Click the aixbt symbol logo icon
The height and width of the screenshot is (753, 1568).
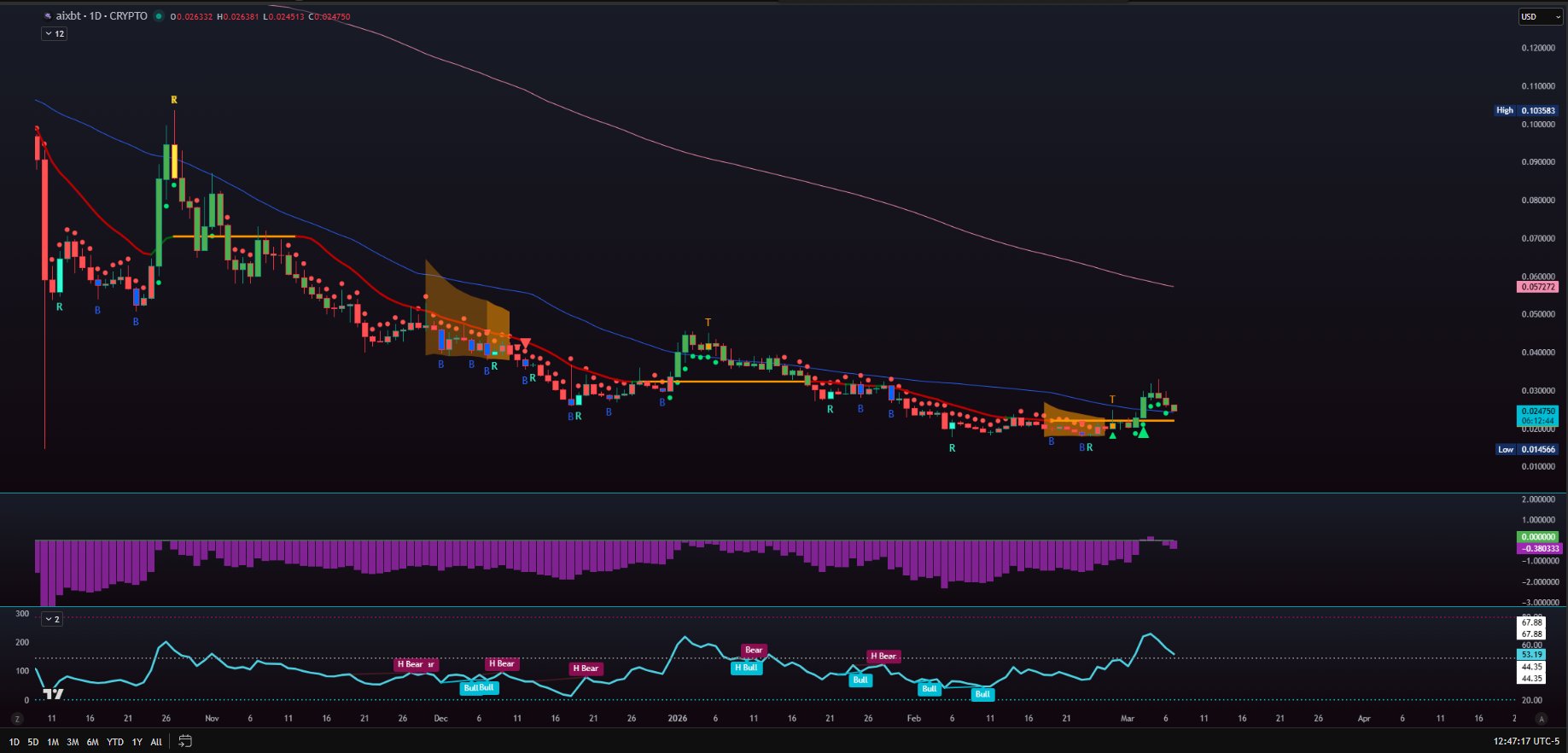point(48,16)
